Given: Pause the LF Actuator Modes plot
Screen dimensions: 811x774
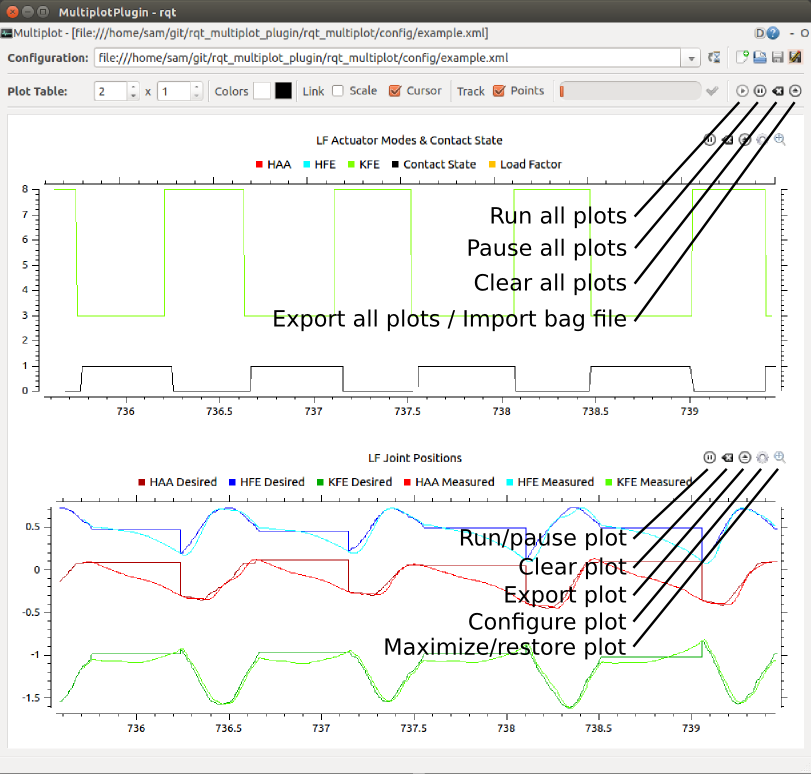Looking at the screenshot, I should pyautogui.click(x=709, y=140).
